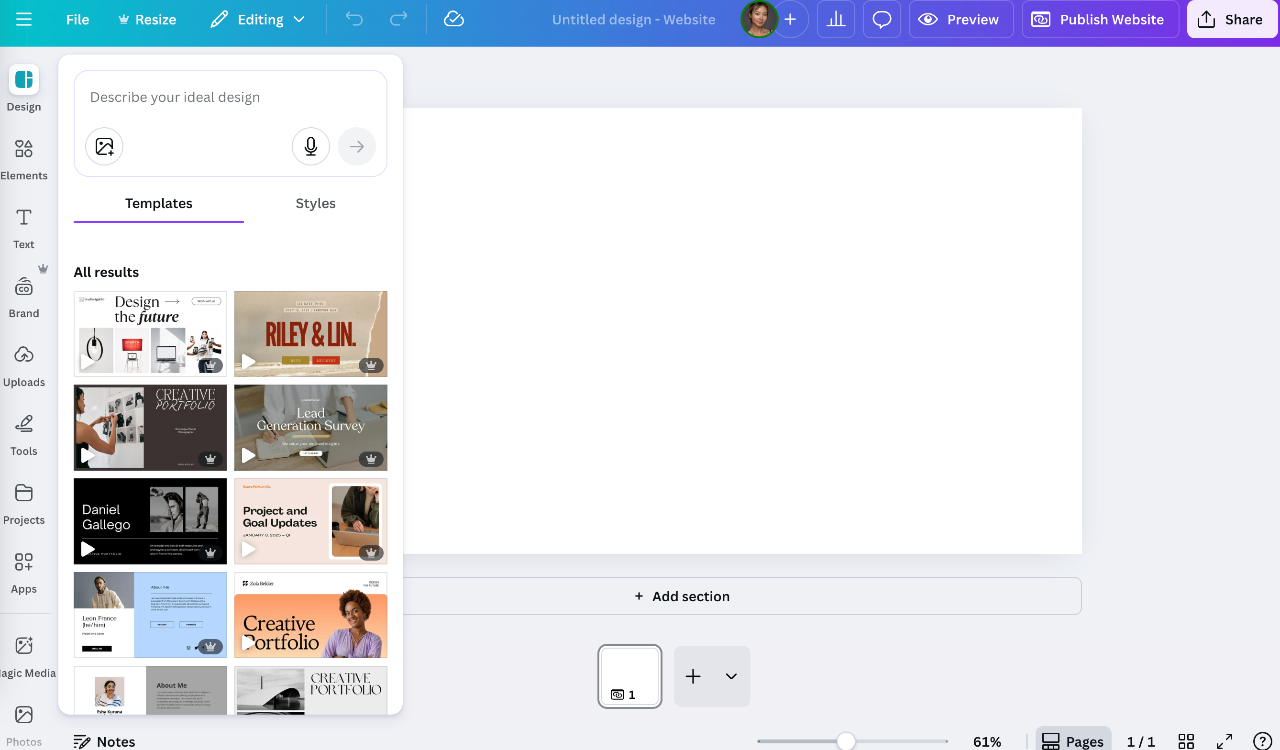Switch to the Styles tab
Screen dimensions: 1280x750
click(x=315, y=203)
